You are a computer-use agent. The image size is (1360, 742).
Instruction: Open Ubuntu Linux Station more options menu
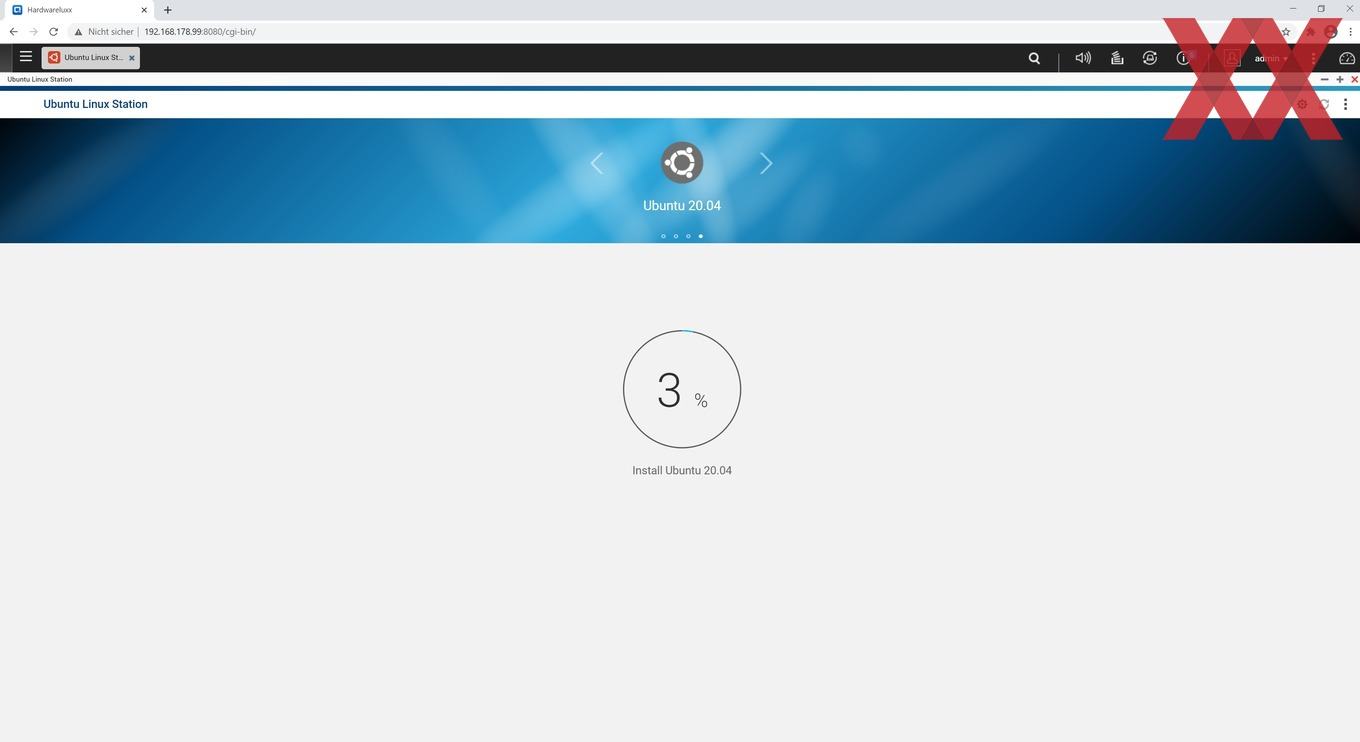tap(1345, 104)
